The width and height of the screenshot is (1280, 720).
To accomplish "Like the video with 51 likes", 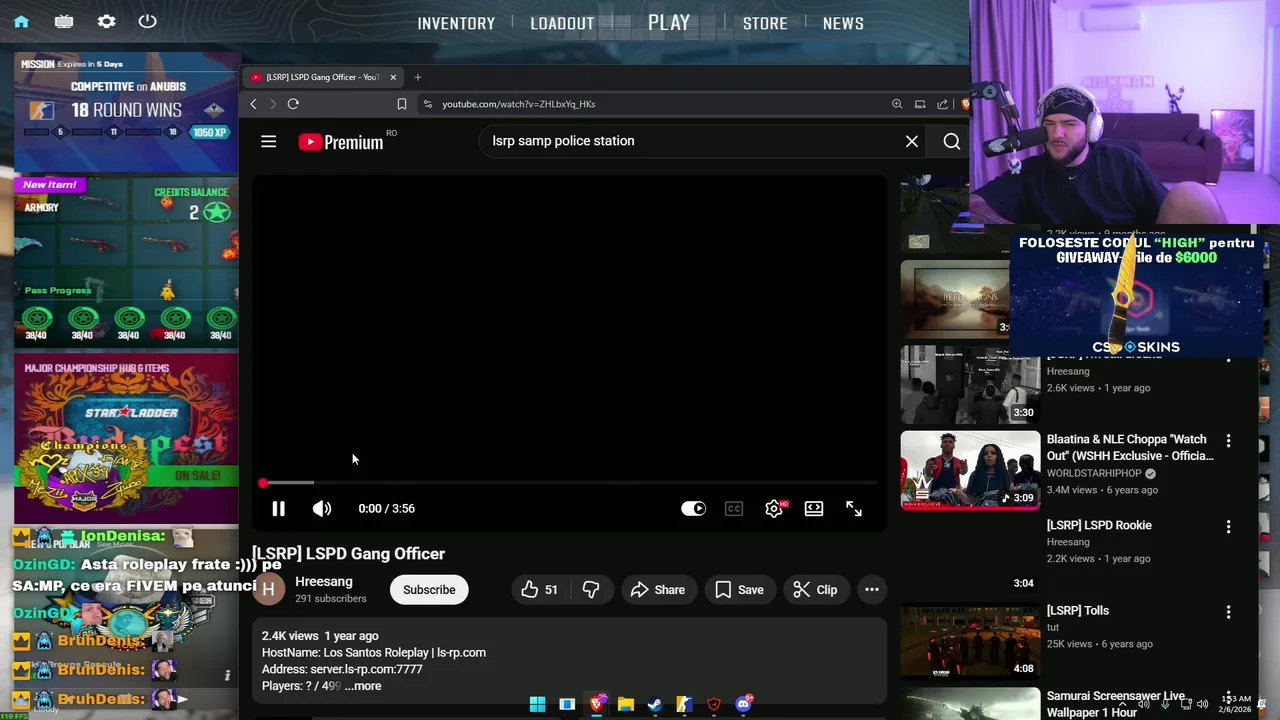I will [x=539, y=590].
